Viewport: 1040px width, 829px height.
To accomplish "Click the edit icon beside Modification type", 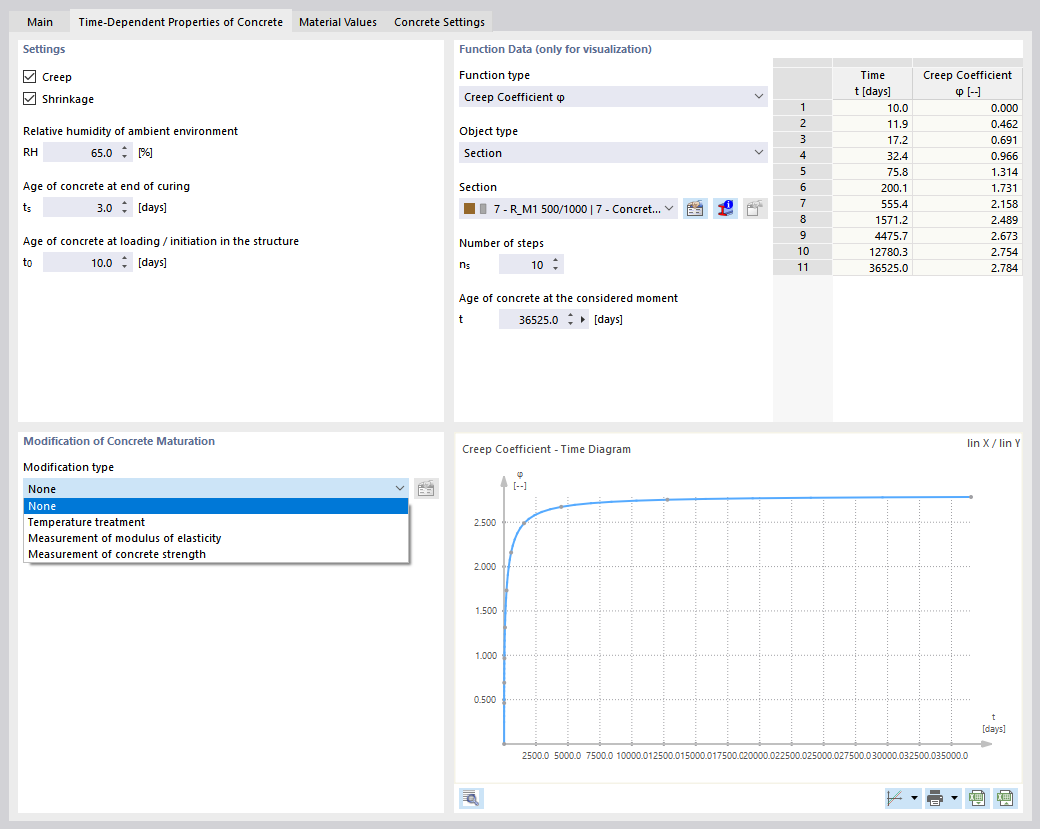I will pos(426,489).
